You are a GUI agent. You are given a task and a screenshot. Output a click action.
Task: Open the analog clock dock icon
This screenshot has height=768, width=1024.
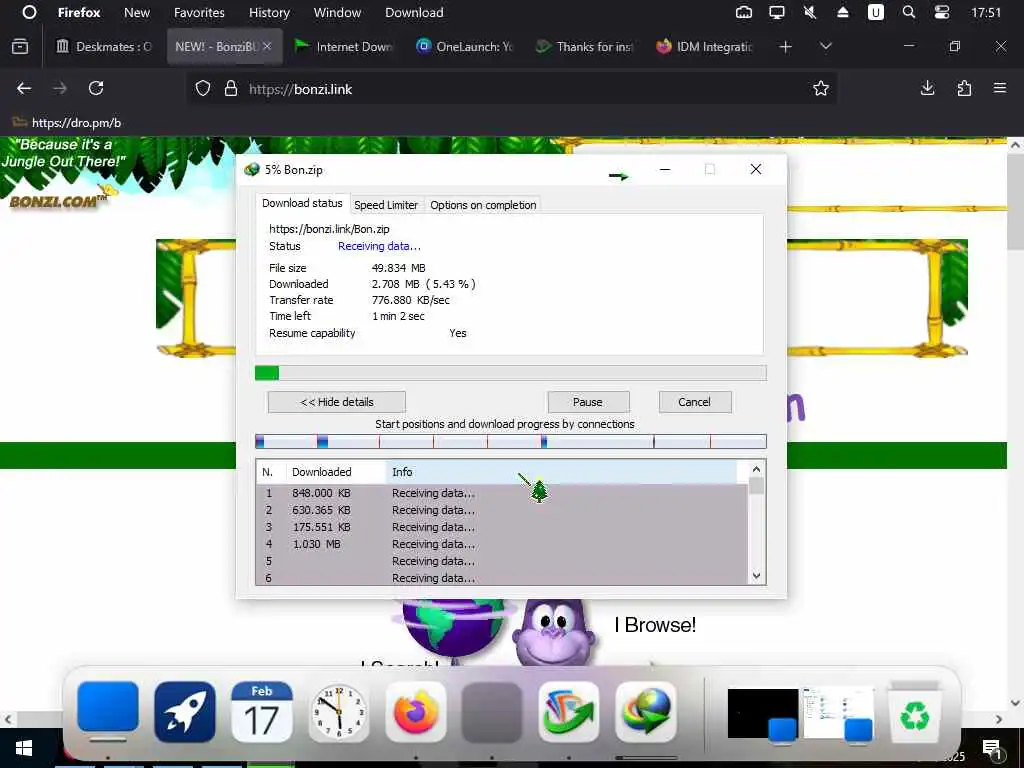(x=338, y=712)
